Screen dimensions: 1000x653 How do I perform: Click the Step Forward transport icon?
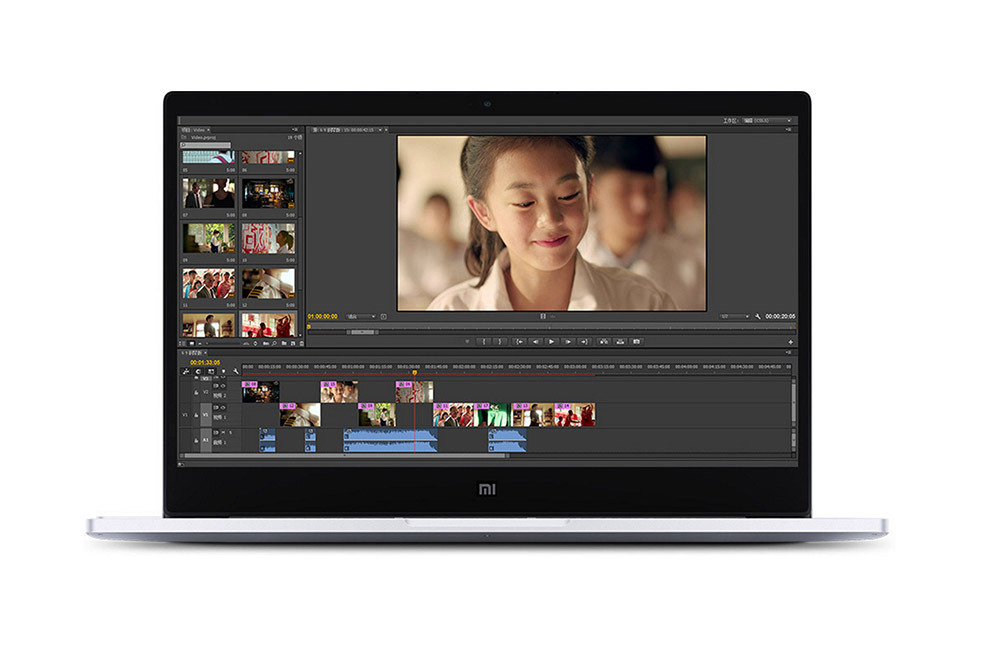tap(568, 340)
